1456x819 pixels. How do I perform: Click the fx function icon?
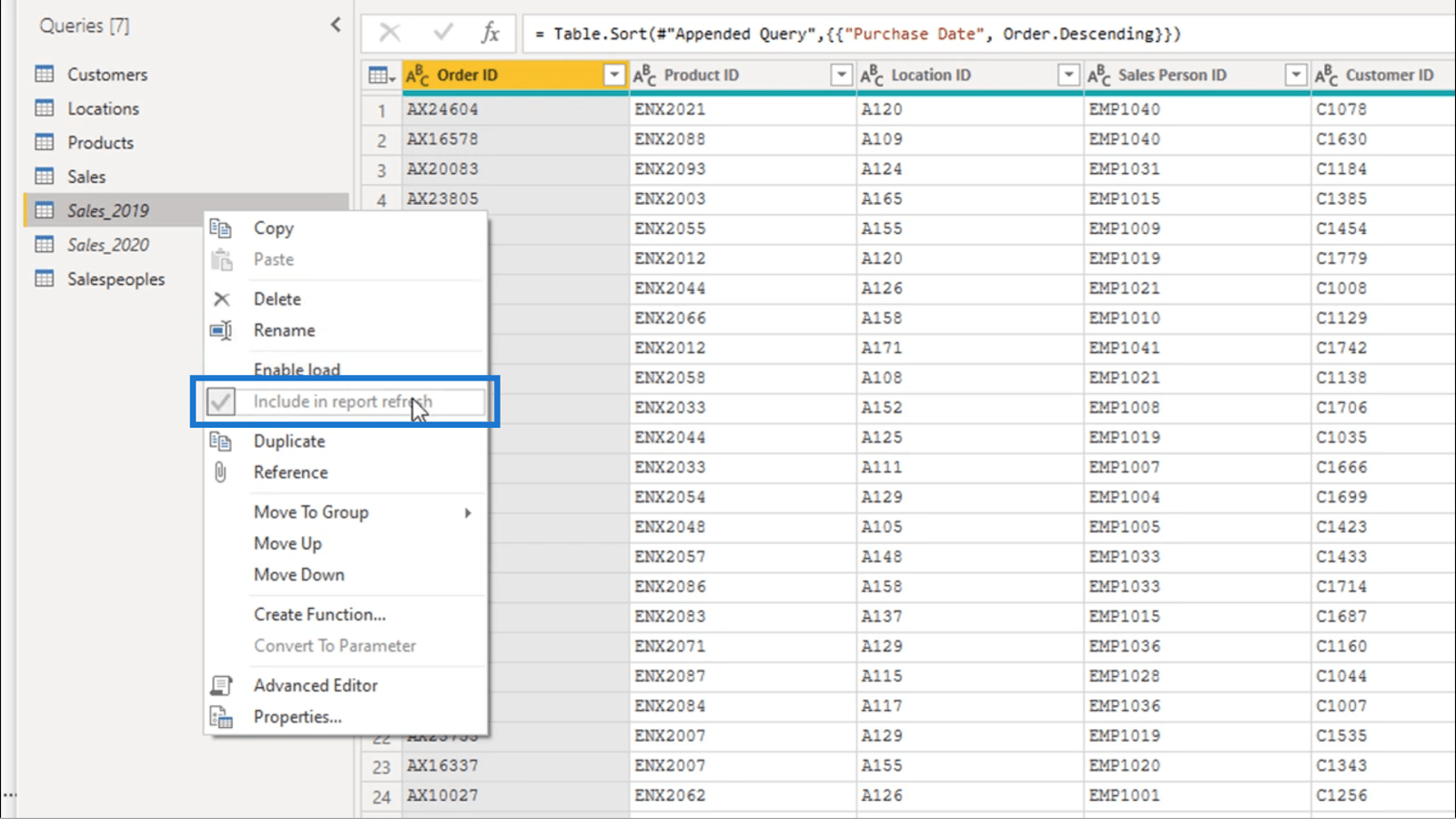(x=490, y=34)
